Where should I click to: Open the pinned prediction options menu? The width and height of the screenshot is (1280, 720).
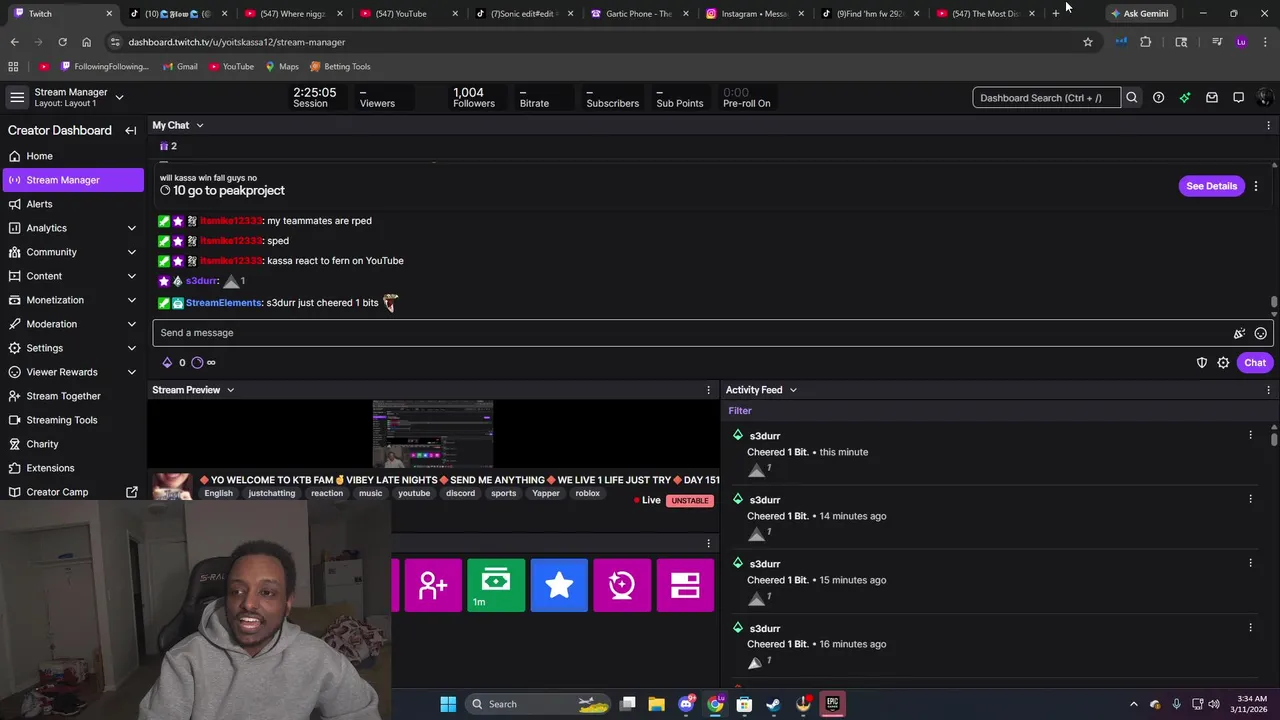(x=1256, y=186)
